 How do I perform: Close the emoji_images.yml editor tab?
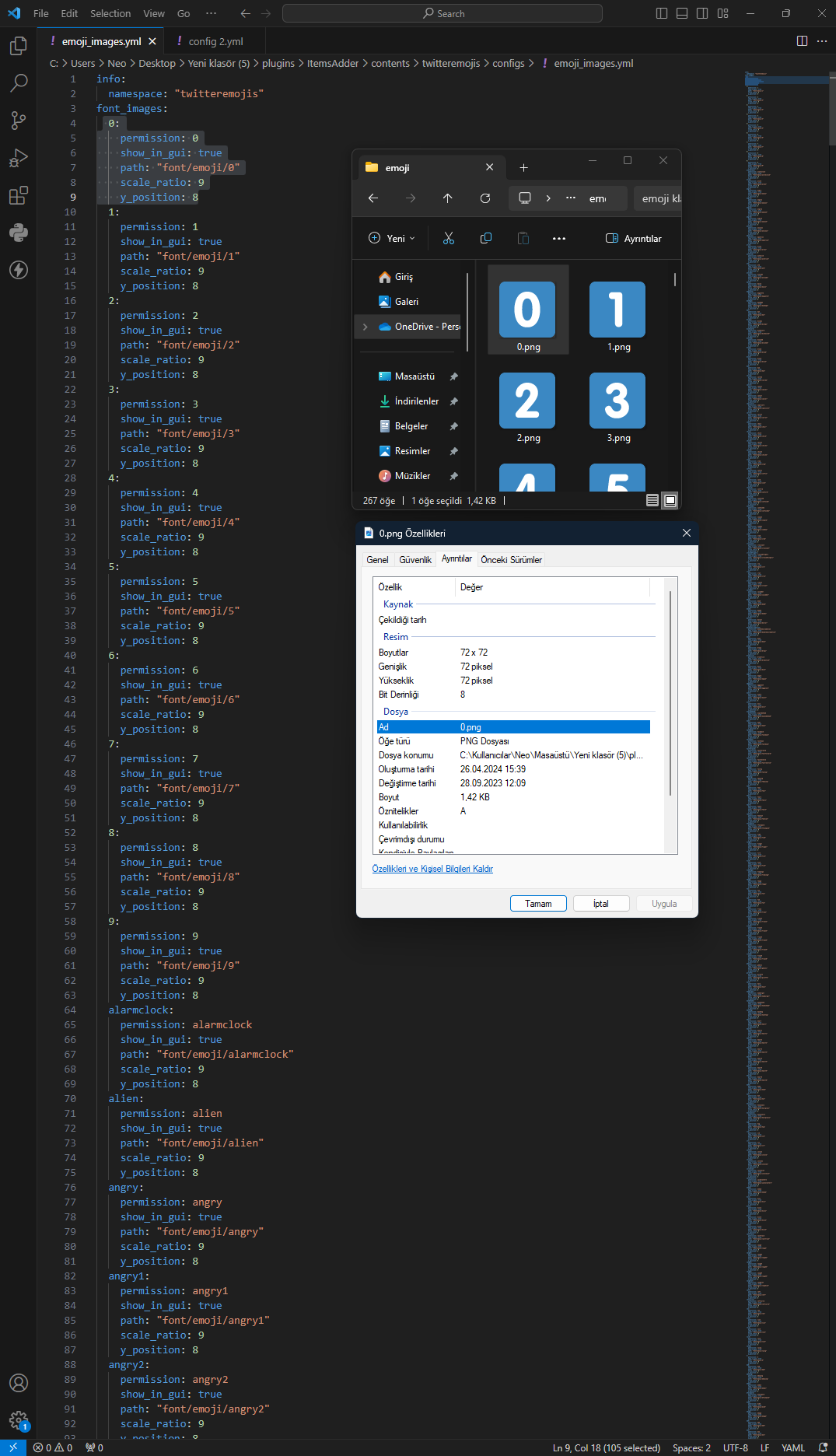[152, 41]
